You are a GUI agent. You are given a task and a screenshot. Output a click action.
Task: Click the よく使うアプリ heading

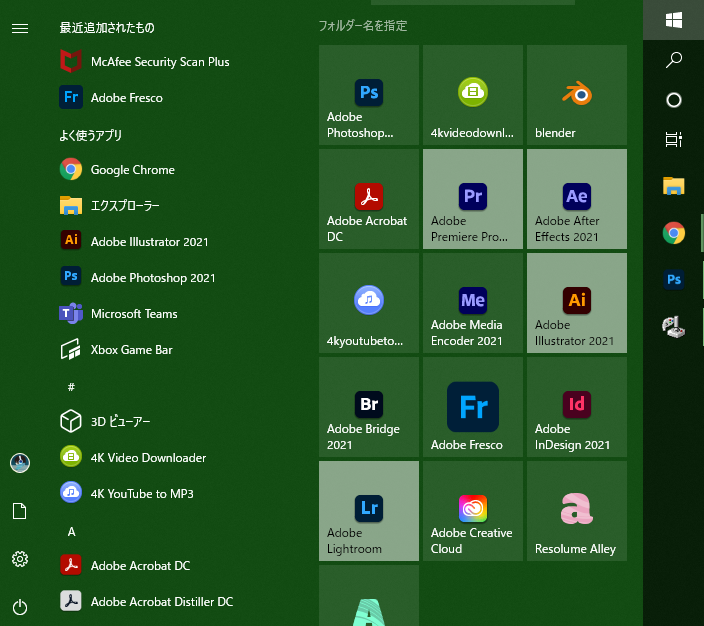coord(90,135)
